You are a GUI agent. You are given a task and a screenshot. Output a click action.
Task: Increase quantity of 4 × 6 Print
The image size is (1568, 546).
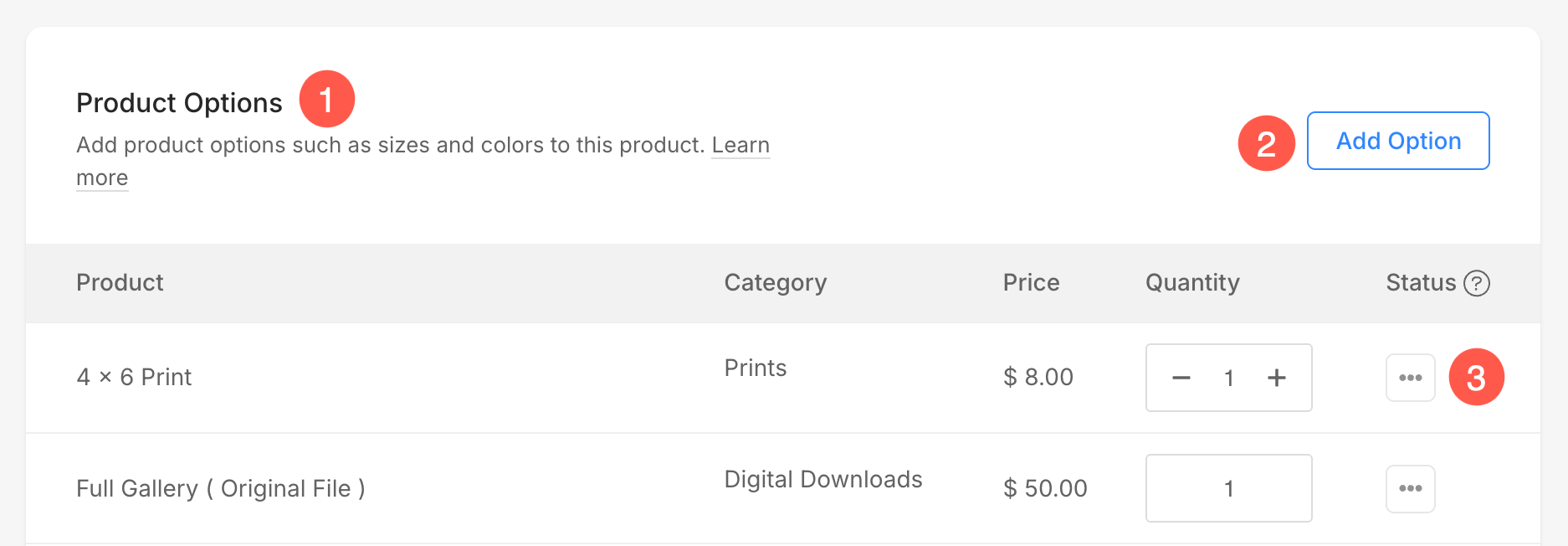pyautogui.click(x=1277, y=378)
